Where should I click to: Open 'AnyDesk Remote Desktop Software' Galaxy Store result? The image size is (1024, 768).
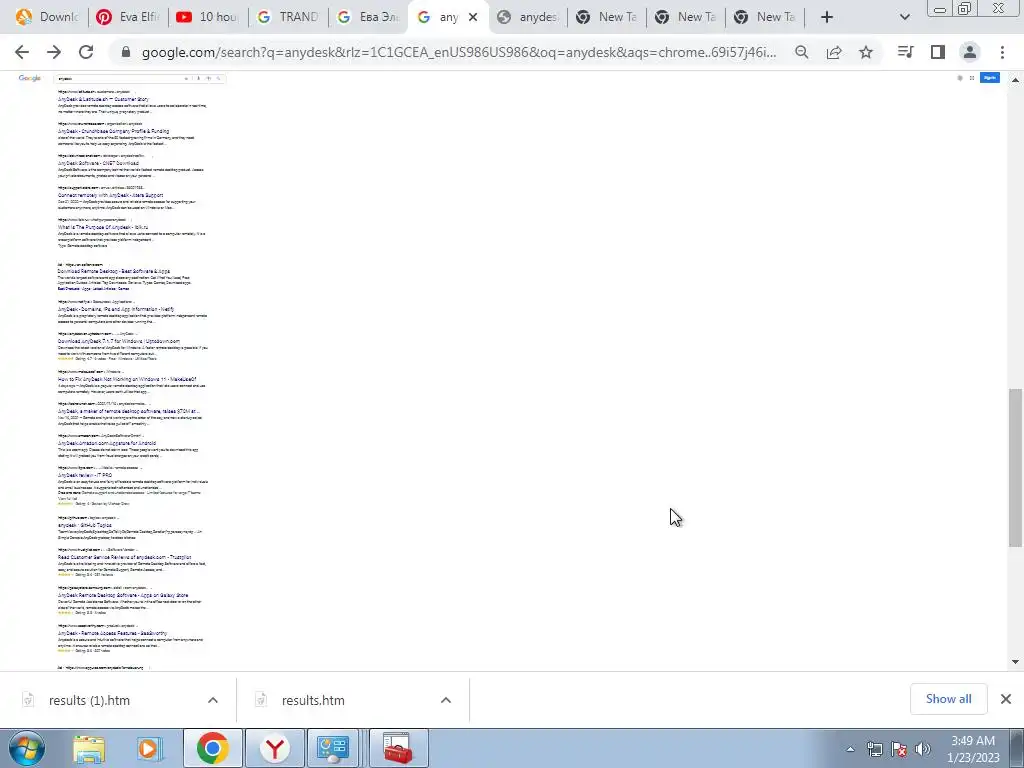point(123,596)
